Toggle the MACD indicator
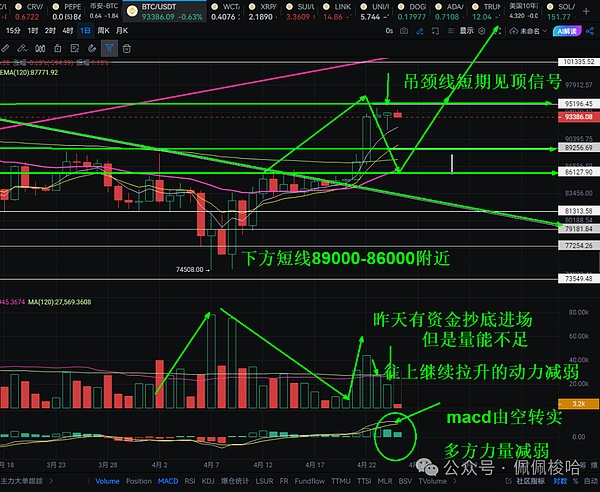Viewport: 600px width, 492px height. point(169,481)
